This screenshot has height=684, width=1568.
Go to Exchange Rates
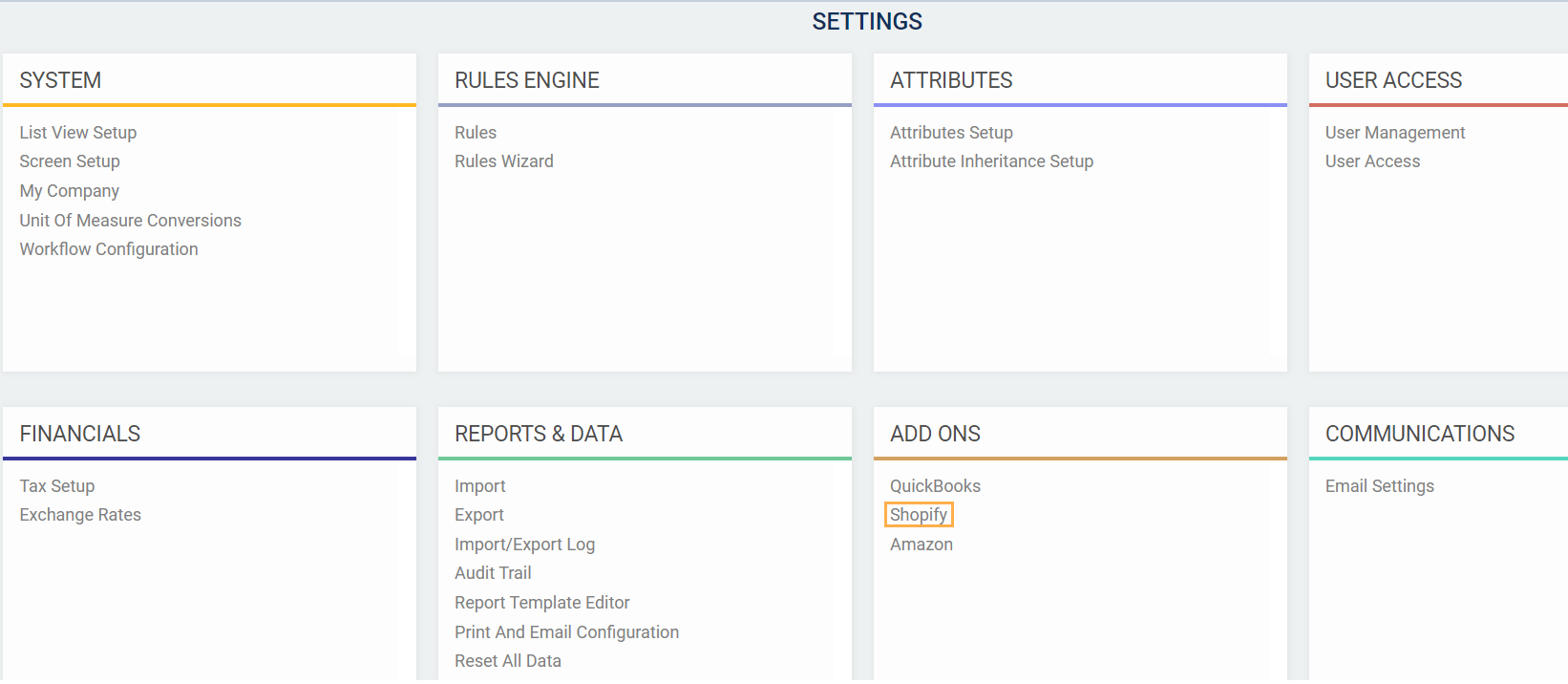click(x=80, y=515)
